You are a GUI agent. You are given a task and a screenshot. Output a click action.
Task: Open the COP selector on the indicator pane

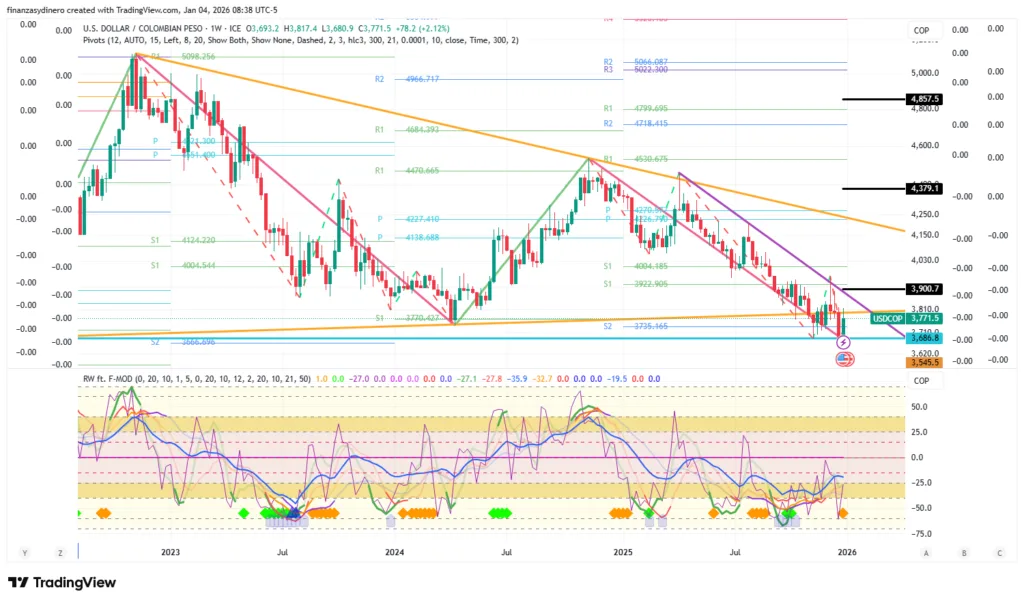click(x=921, y=381)
